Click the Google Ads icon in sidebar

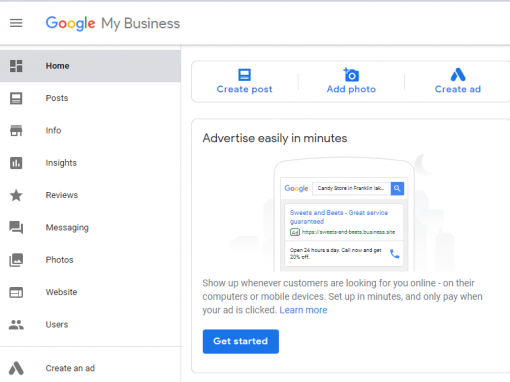(16, 368)
